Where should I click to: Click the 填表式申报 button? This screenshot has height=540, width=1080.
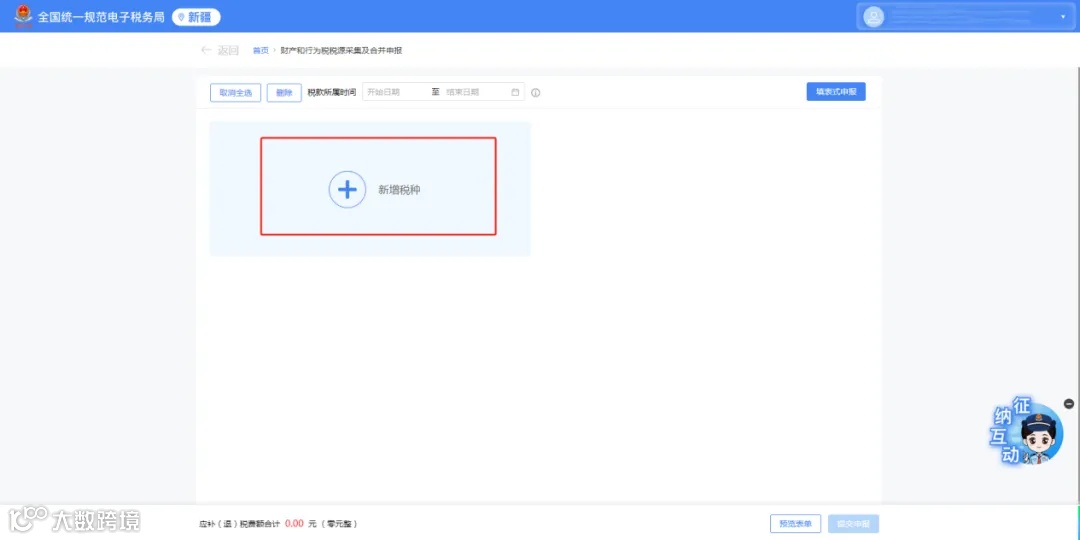(x=836, y=92)
